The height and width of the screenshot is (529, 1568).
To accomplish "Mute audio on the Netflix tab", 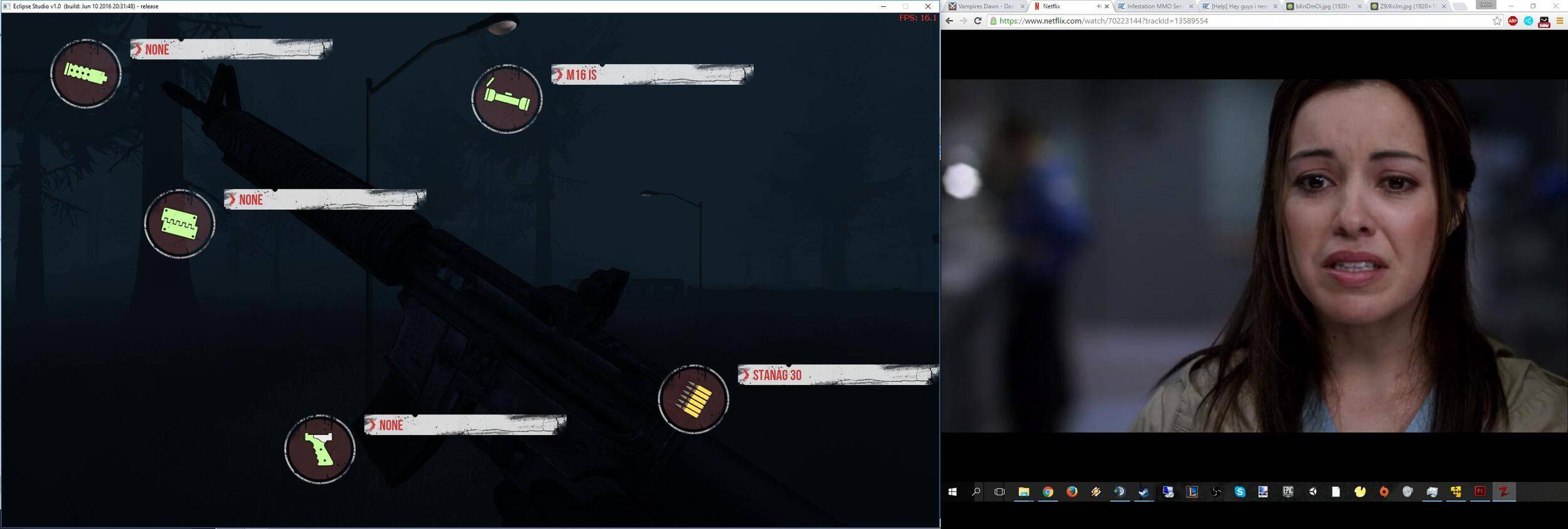I will (1098, 6).
